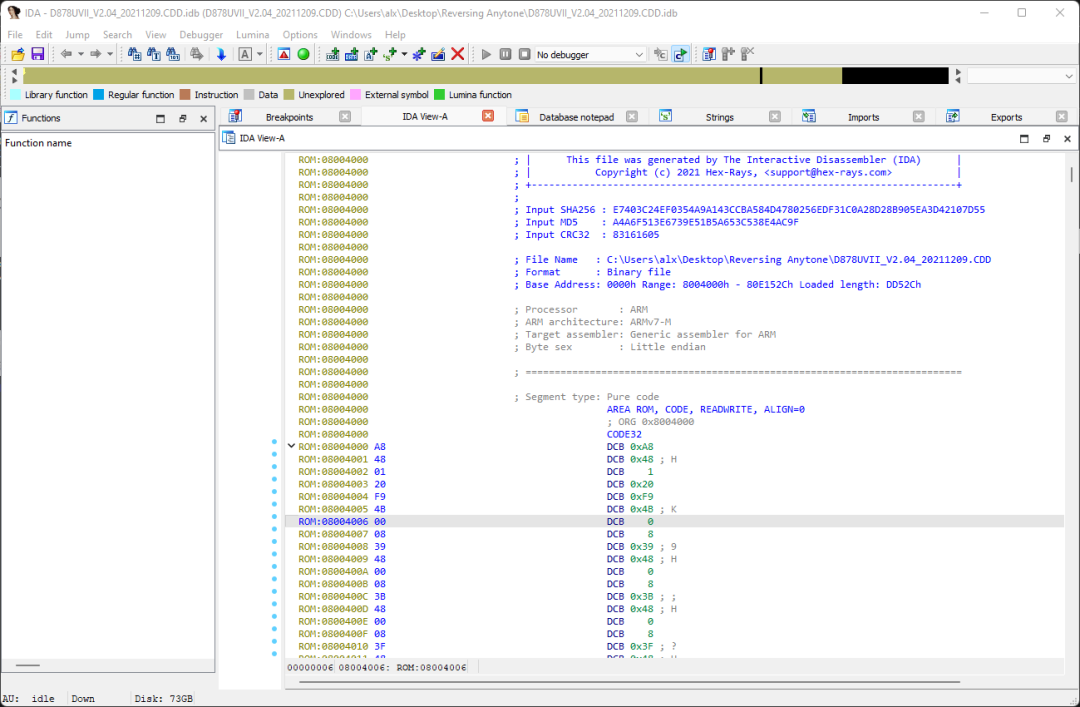1080x707 pixels.
Task: Start the process with the play icon
Action: point(487,54)
